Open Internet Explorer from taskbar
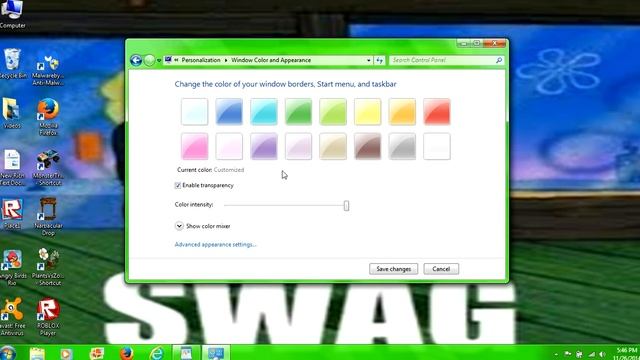 click(x=156, y=353)
